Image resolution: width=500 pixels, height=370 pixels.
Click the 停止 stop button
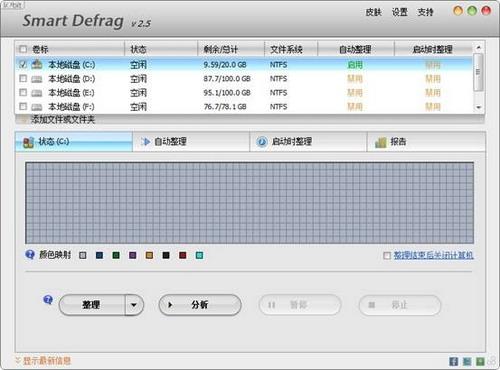400,305
